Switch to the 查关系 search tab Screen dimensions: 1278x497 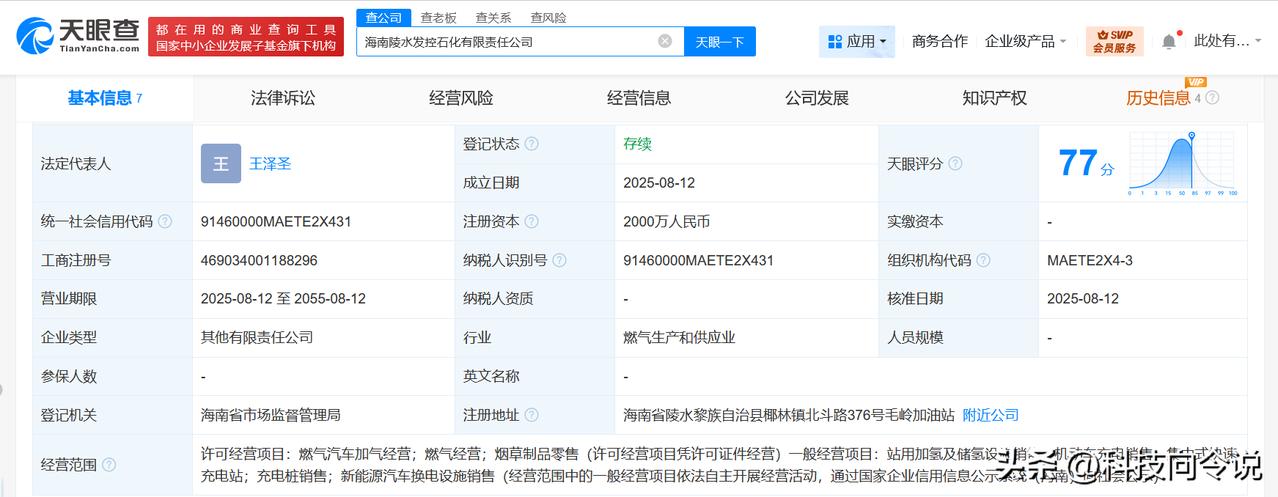pyautogui.click(x=493, y=17)
